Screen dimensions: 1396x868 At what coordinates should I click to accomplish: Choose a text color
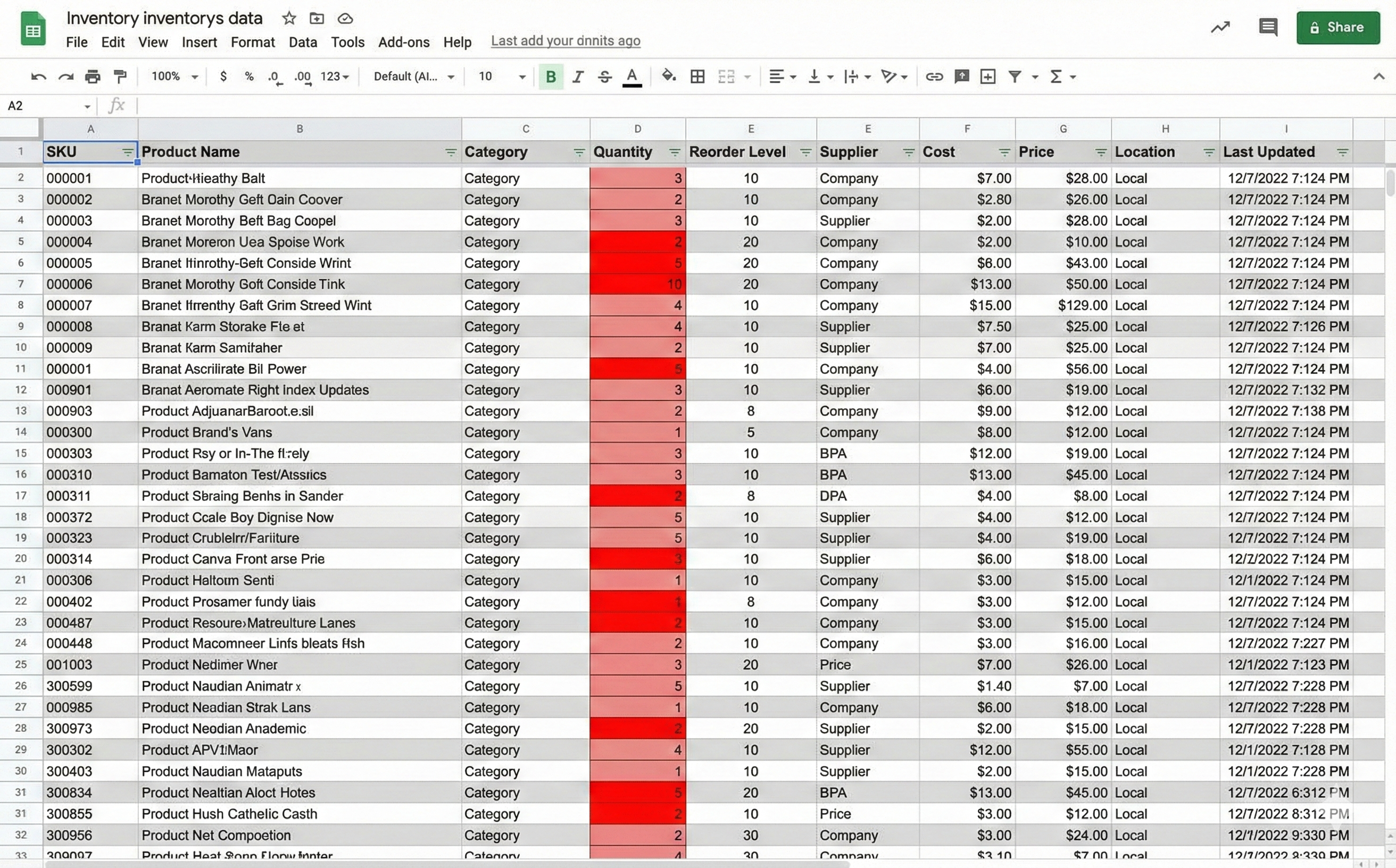pos(631,77)
